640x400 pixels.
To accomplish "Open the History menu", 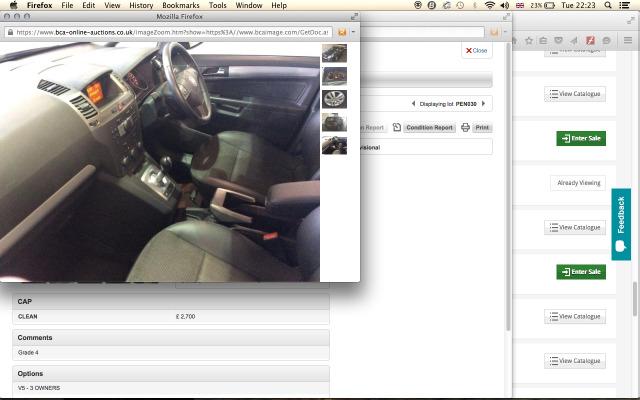I will 141,5.
